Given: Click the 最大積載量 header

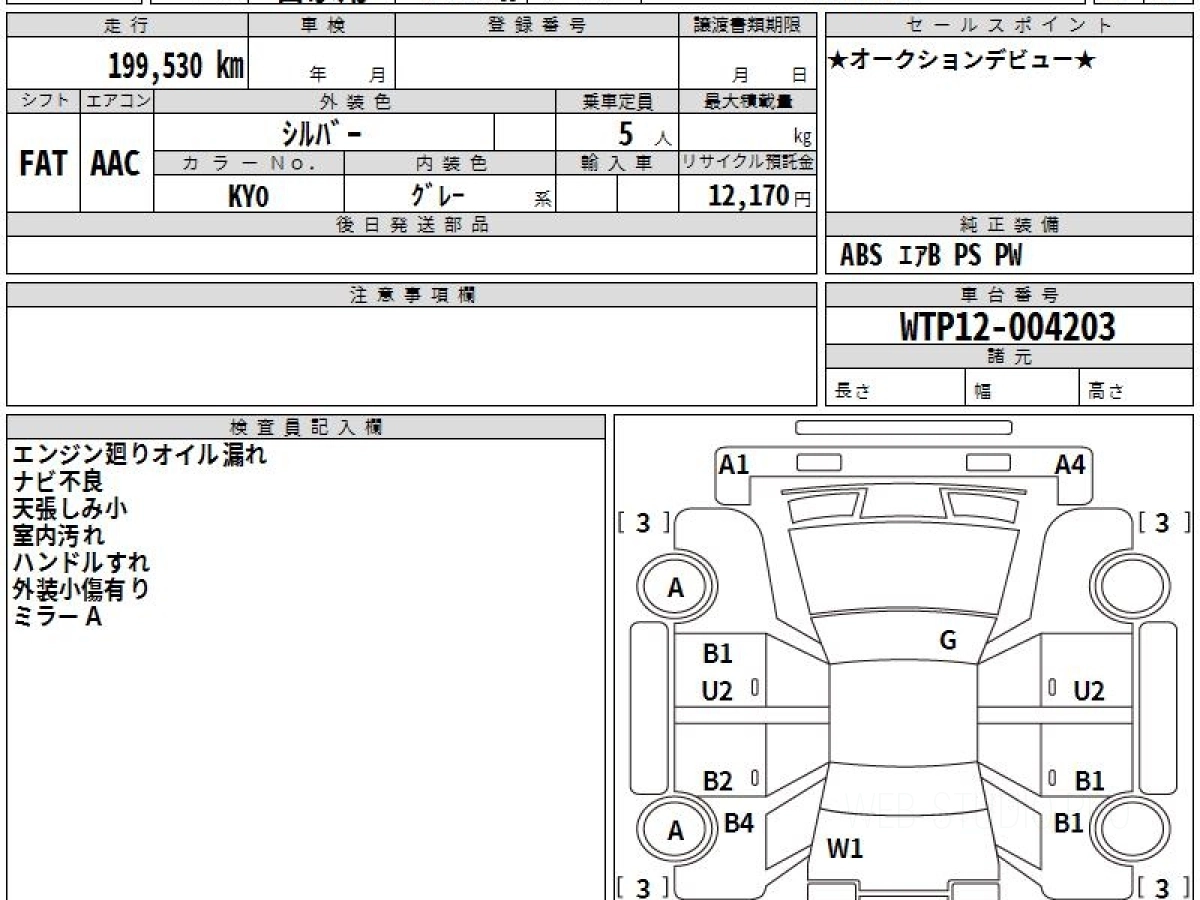Looking at the screenshot, I should tap(748, 101).
